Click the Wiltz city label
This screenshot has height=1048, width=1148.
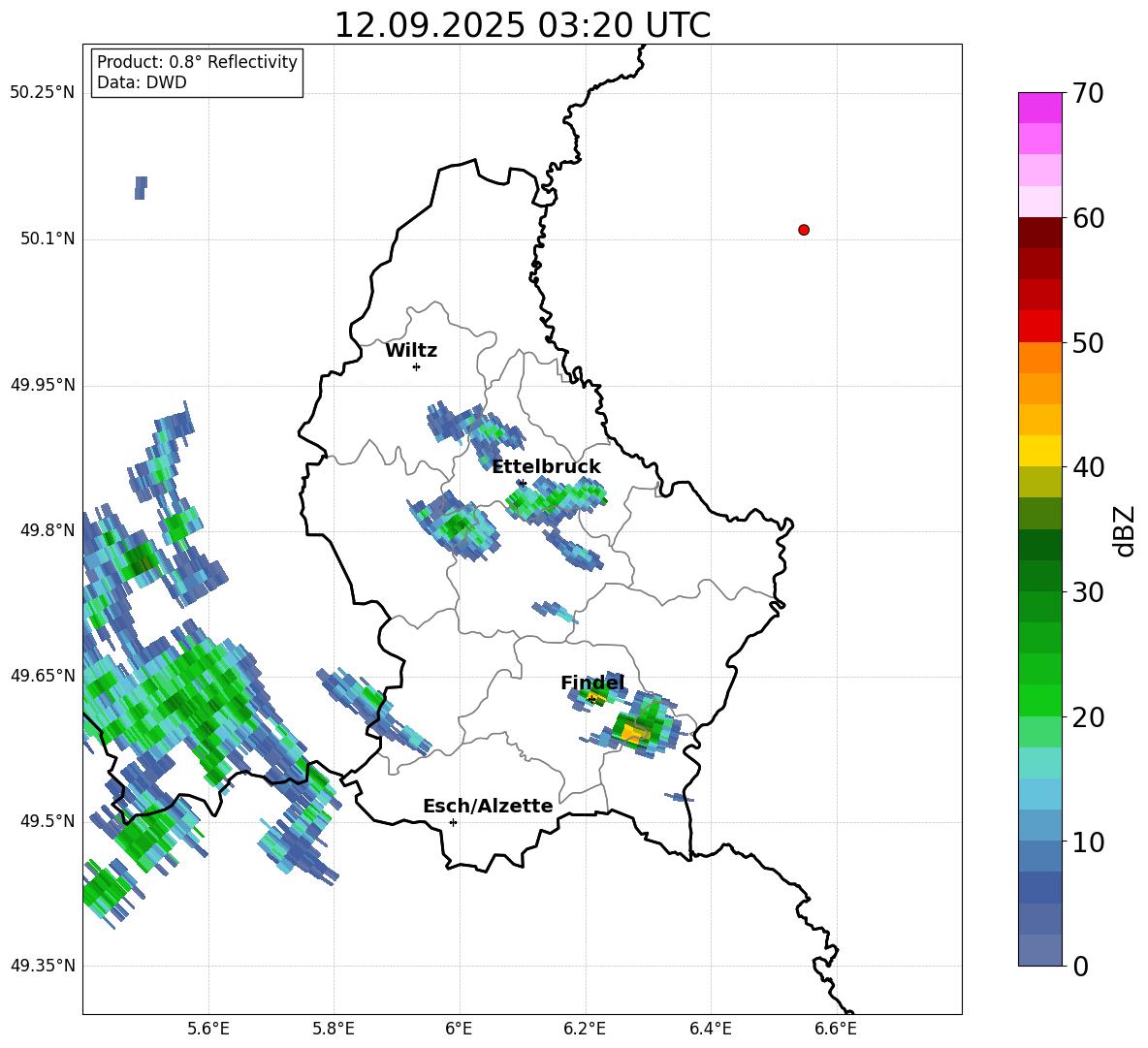coord(411,351)
